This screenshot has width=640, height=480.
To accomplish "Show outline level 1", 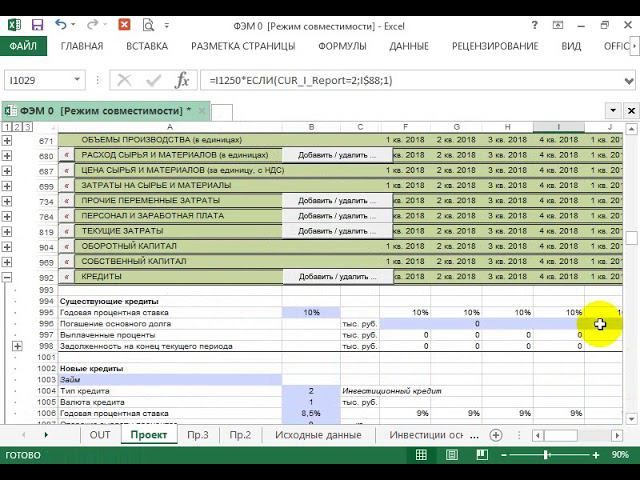I will 7,127.
